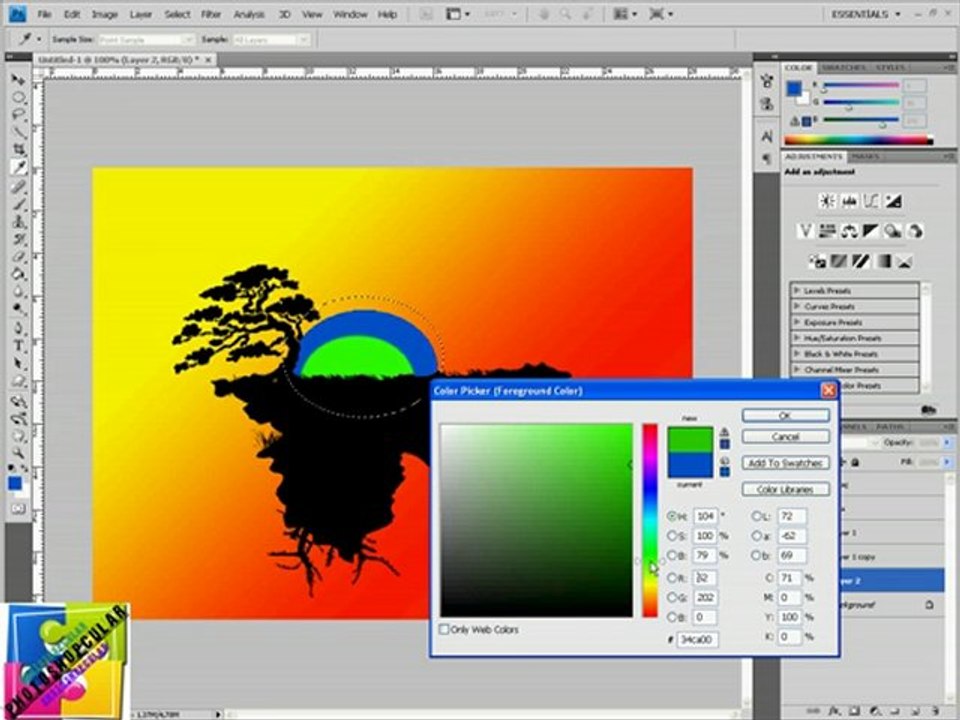
Task: Open the Filter menu
Action: [211, 14]
